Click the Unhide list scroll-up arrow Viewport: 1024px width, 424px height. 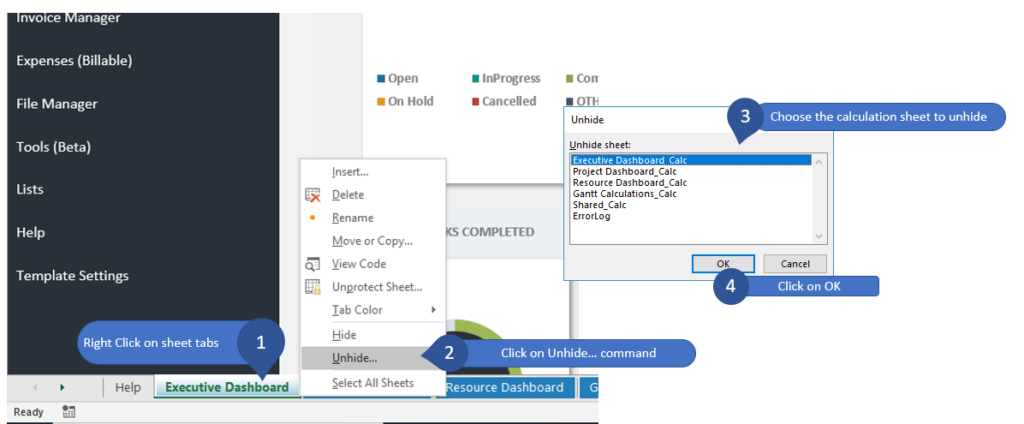click(x=820, y=161)
